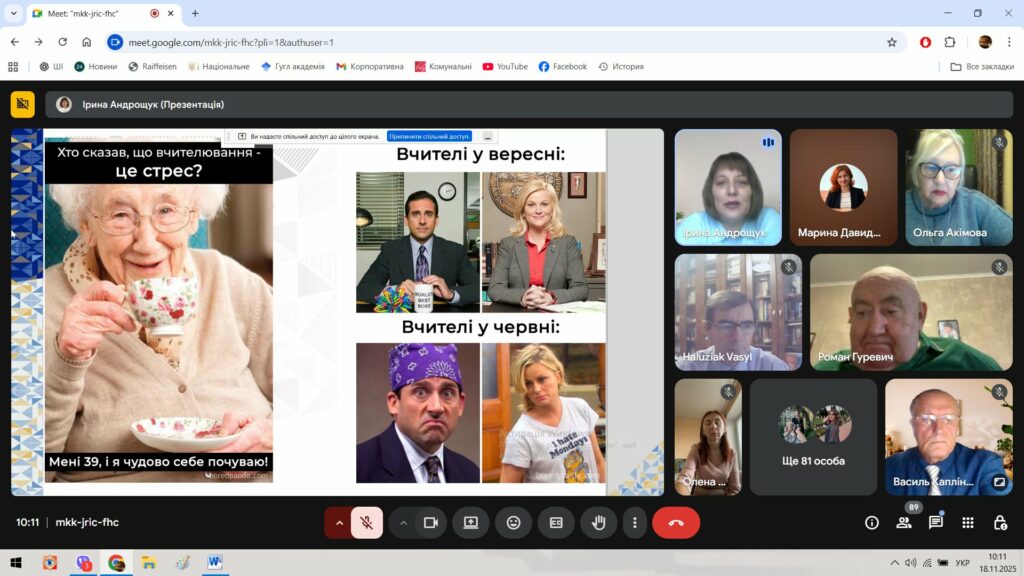Click the present screen icon
The image size is (1024, 576).
pos(471,522)
